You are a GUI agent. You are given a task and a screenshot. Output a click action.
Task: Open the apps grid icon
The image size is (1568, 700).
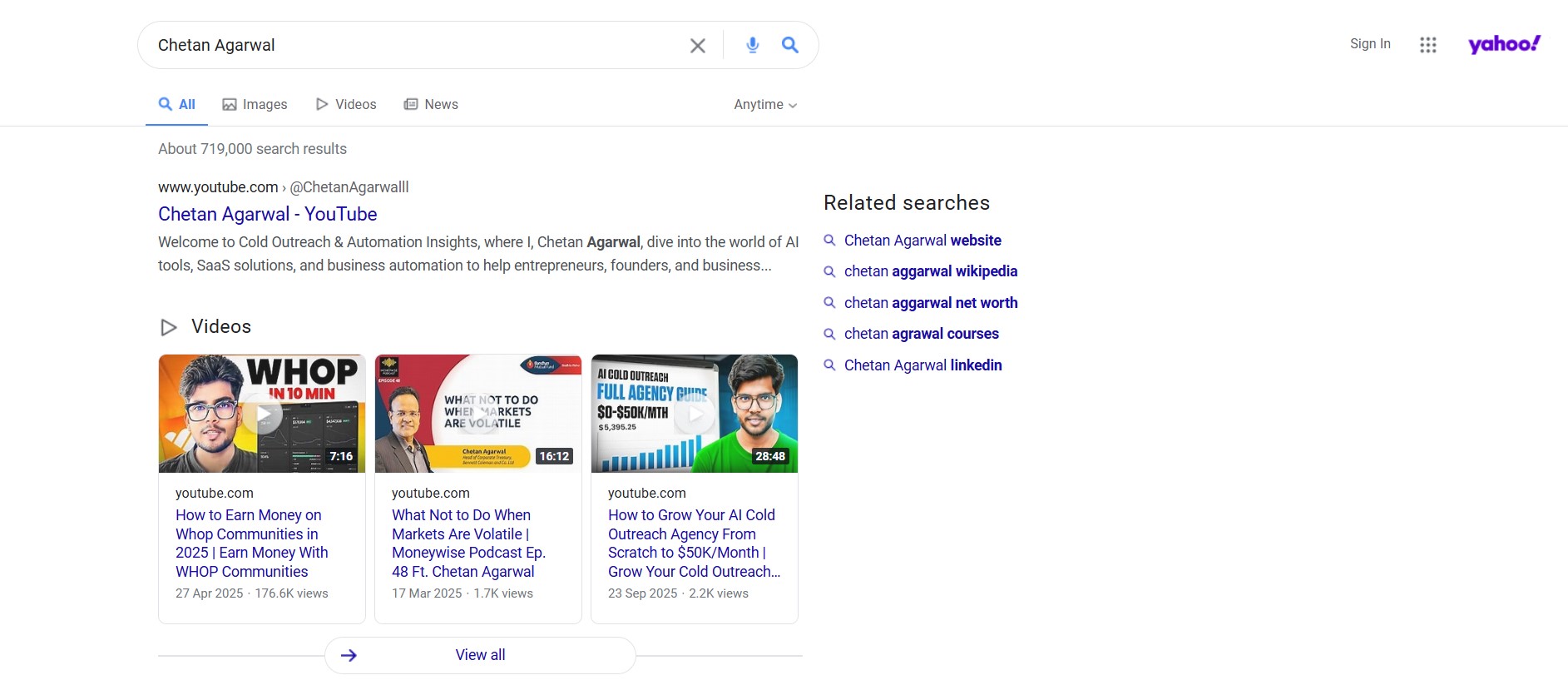(x=1428, y=45)
